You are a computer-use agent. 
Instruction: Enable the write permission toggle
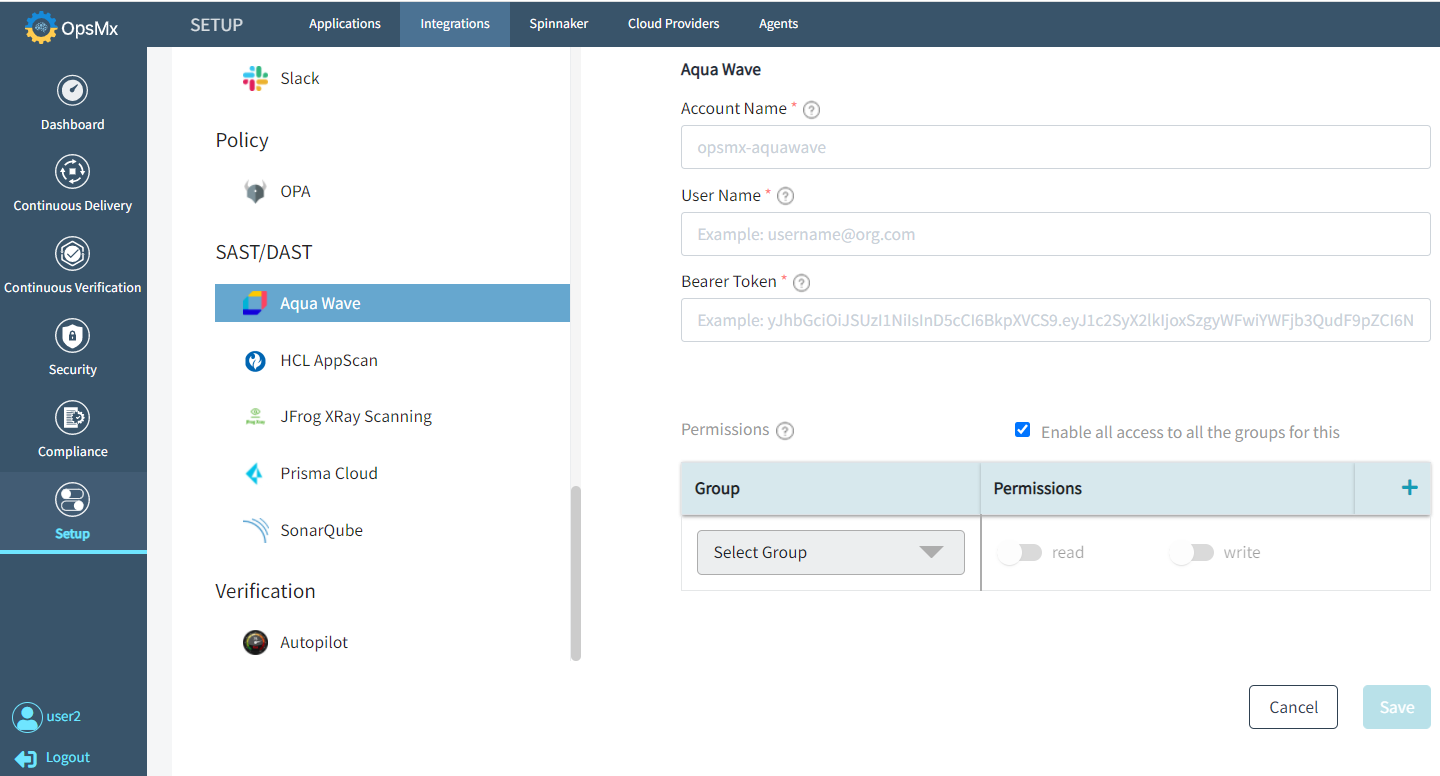click(x=1191, y=551)
